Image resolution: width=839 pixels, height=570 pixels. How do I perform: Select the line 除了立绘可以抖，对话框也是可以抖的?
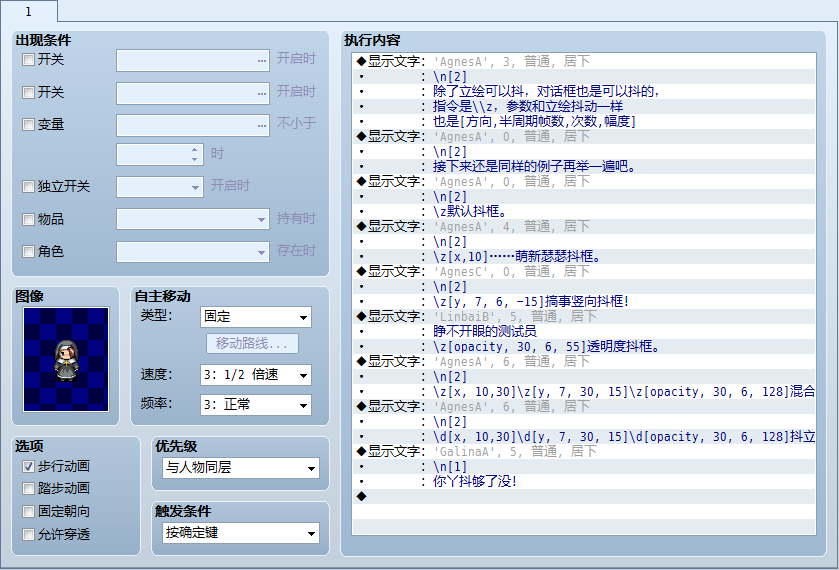coord(584,92)
